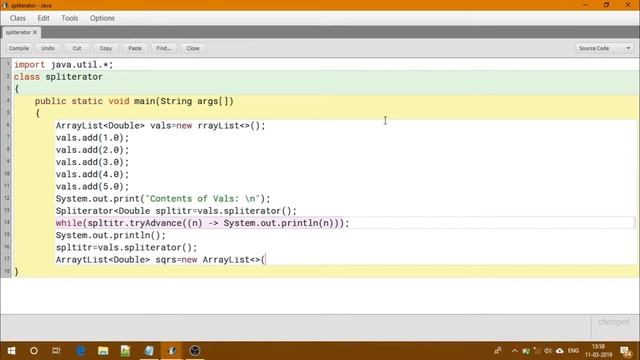Open the volume control icon
This screenshot has height=360, width=640.
click(x=548, y=351)
